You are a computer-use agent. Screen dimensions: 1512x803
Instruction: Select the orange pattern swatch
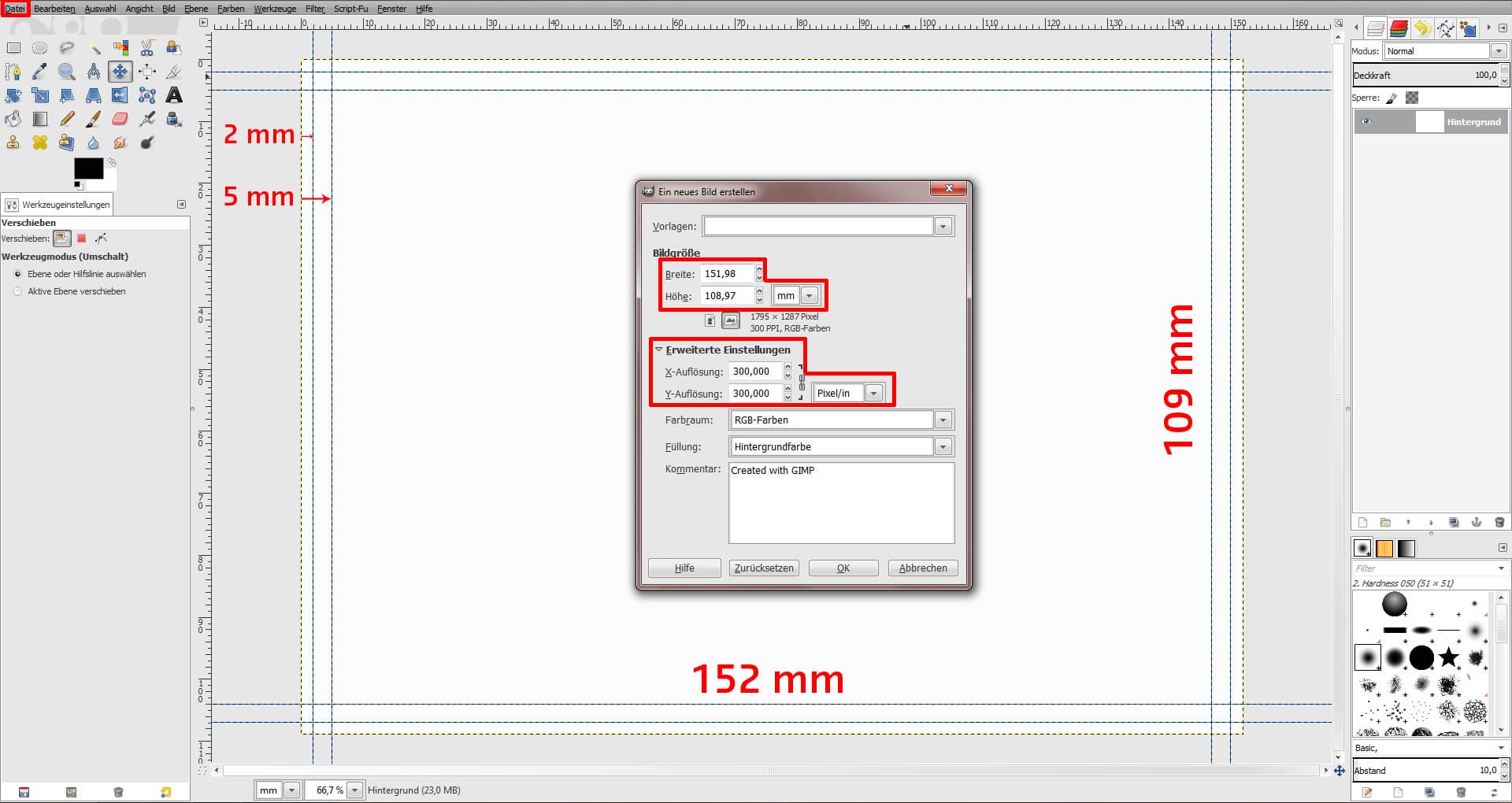coord(1384,548)
